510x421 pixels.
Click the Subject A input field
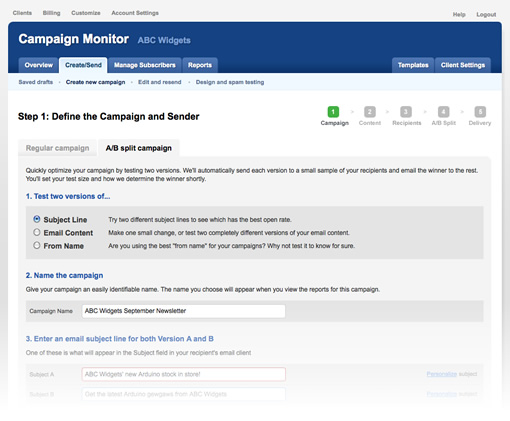tap(184, 374)
